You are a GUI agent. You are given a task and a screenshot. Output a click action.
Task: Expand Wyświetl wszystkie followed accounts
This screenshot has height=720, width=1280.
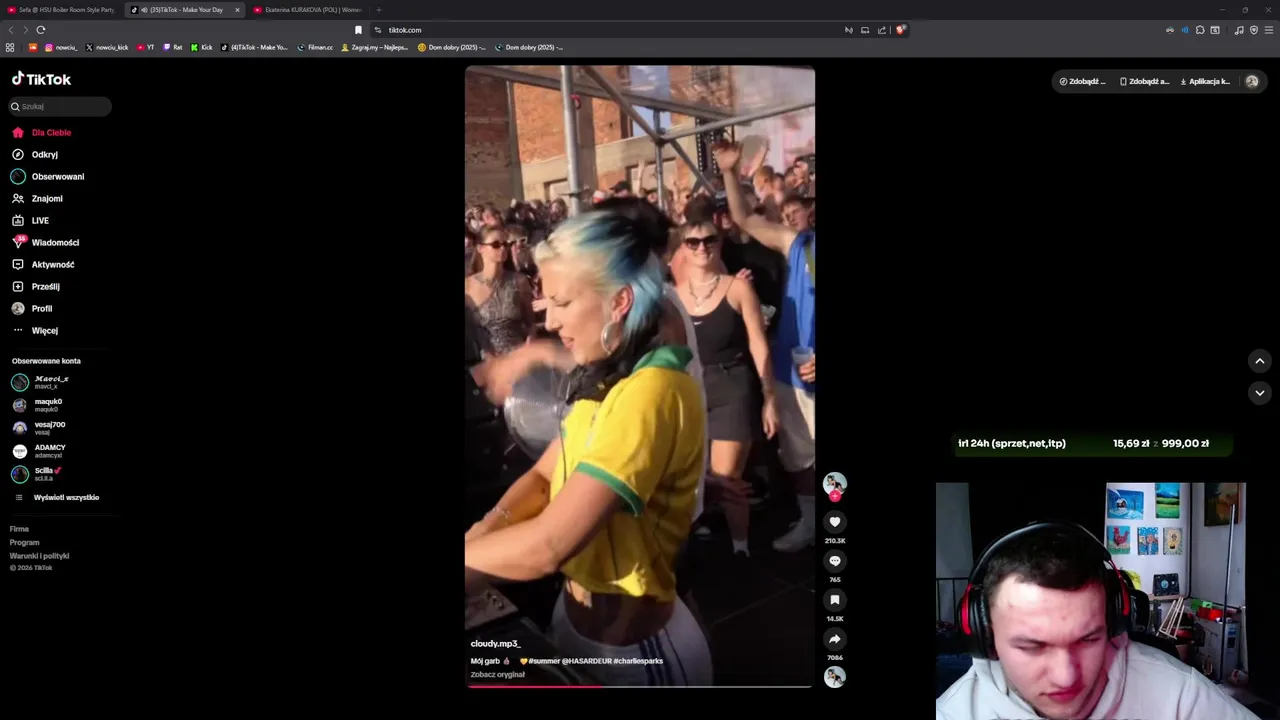[58, 497]
